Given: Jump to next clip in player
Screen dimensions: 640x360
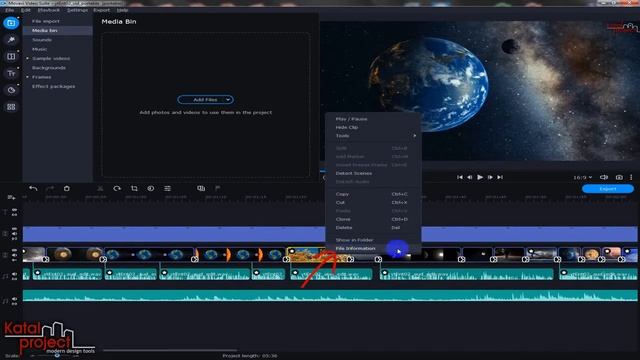Looking at the screenshot, I should pos(500,177).
